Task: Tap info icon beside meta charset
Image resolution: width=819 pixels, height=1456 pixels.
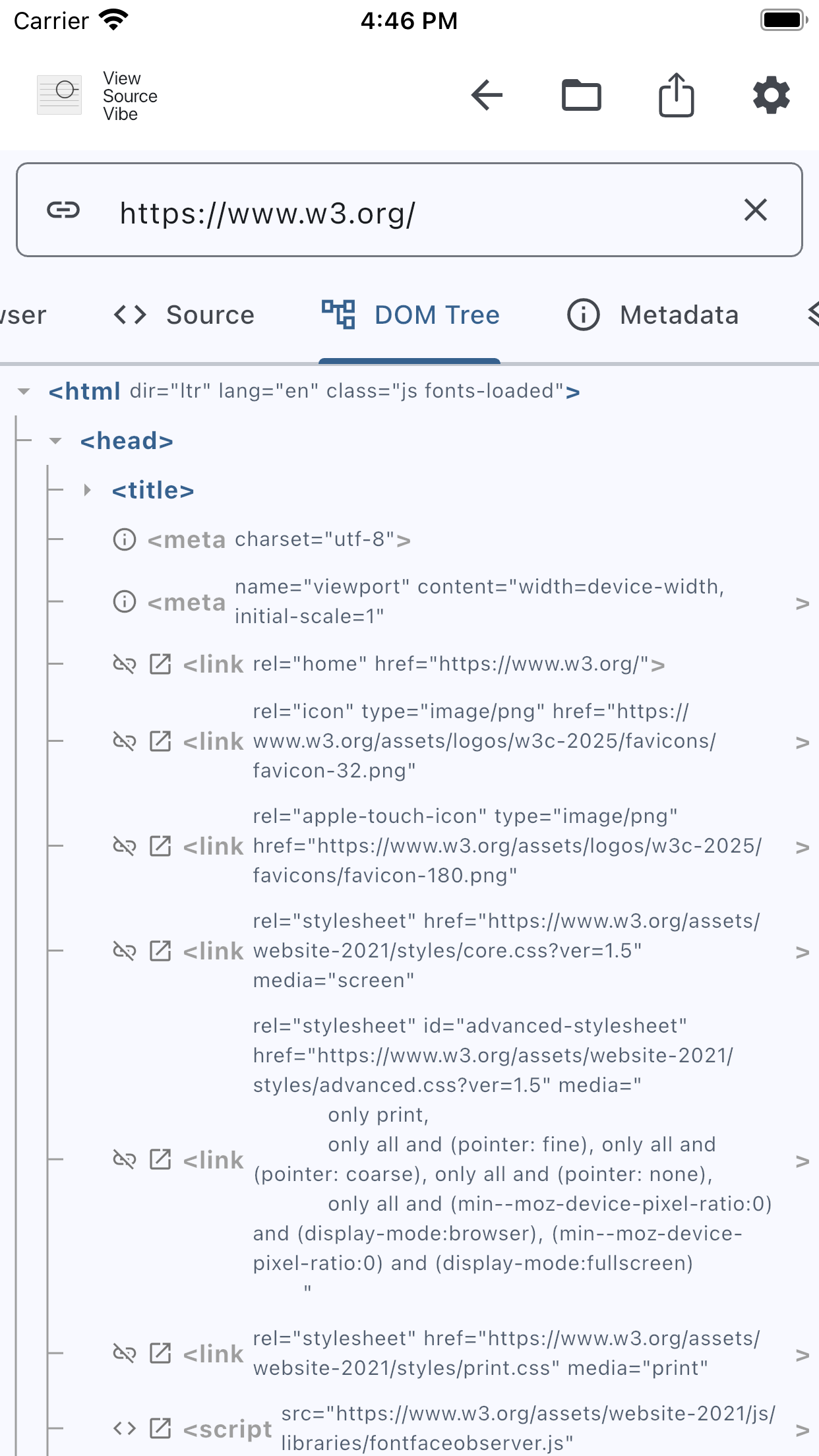Action: [125, 539]
